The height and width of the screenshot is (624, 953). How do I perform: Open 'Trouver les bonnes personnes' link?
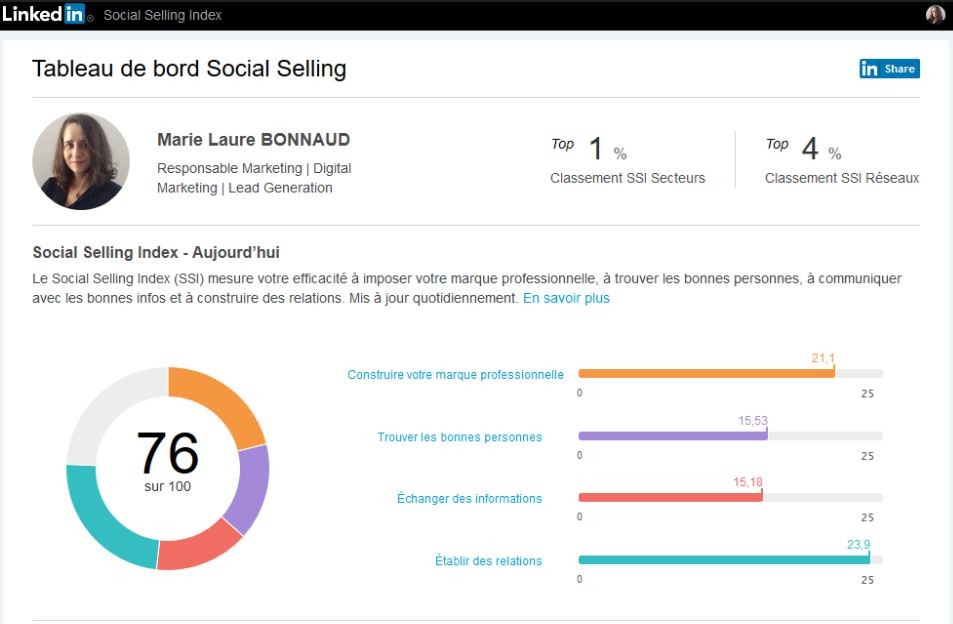459,437
